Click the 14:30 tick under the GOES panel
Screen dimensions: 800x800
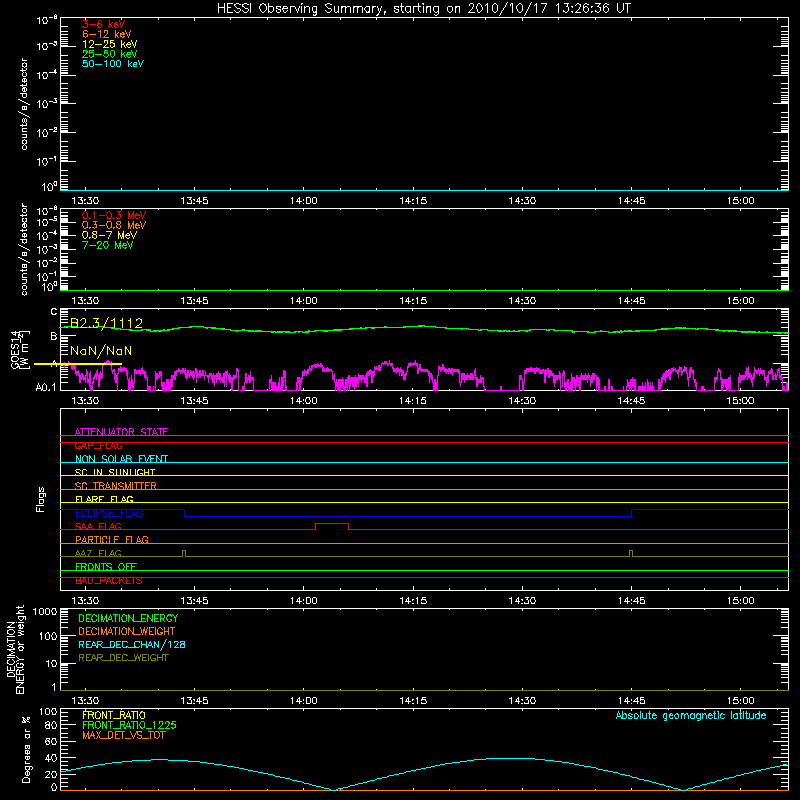click(522, 401)
